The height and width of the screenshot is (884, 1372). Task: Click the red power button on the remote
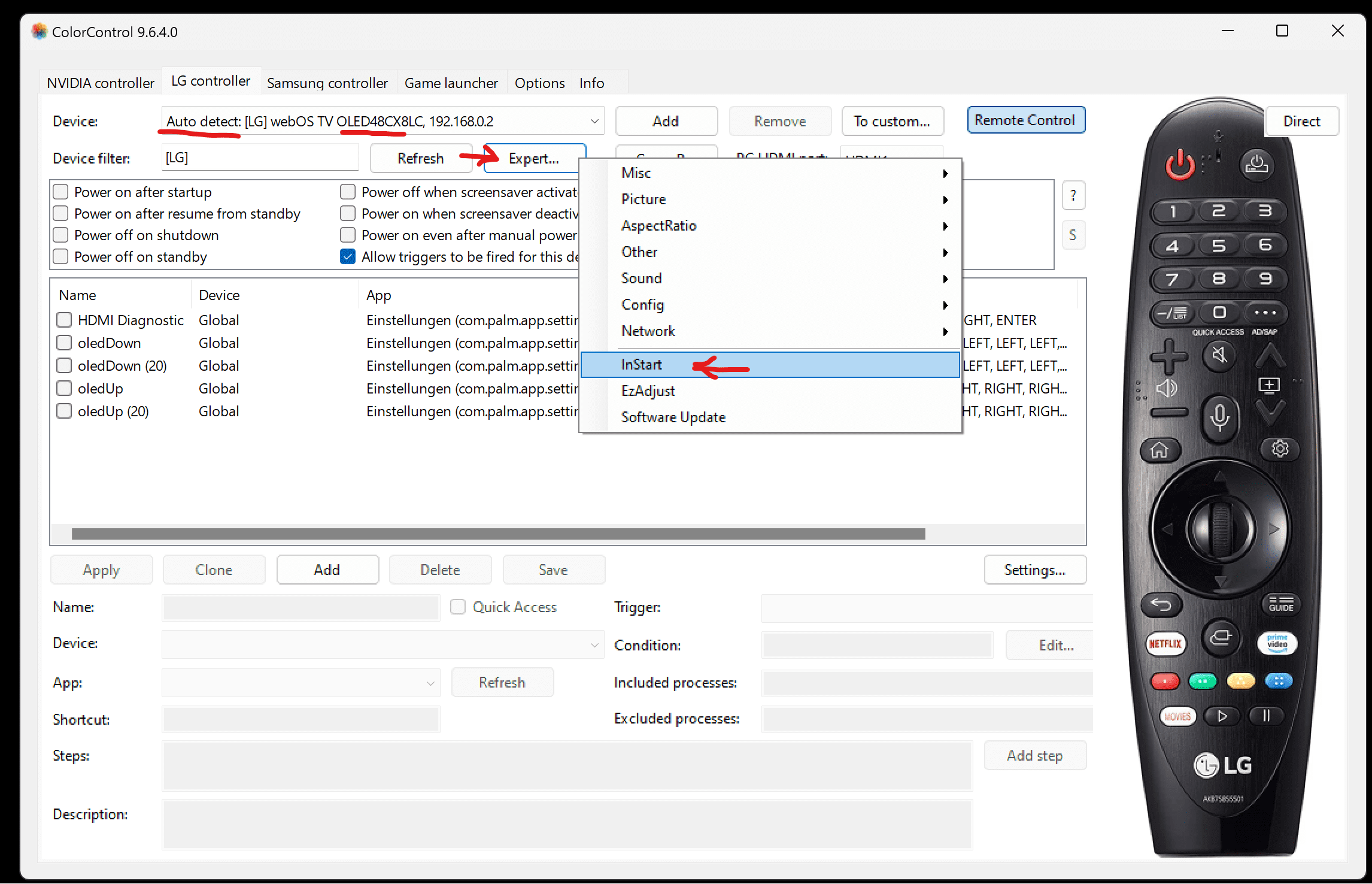[1179, 164]
